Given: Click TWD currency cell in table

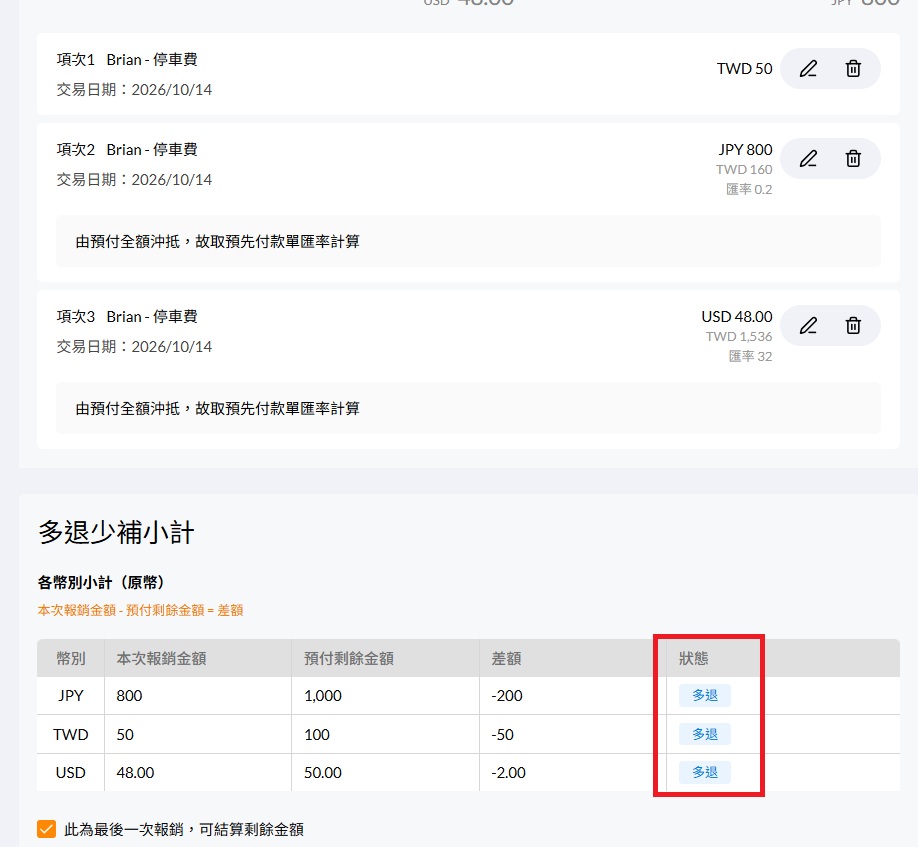Looking at the screenshot, I should [71, 734].
